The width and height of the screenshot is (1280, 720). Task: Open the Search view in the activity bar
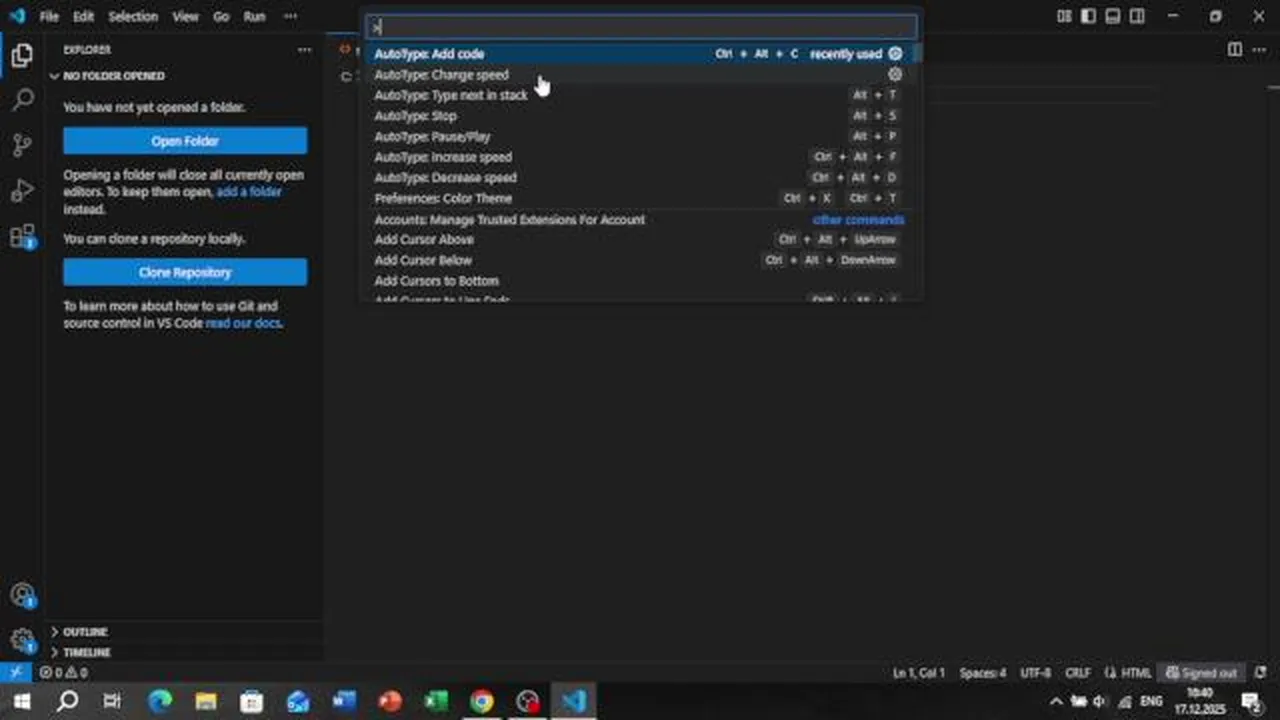22,99
